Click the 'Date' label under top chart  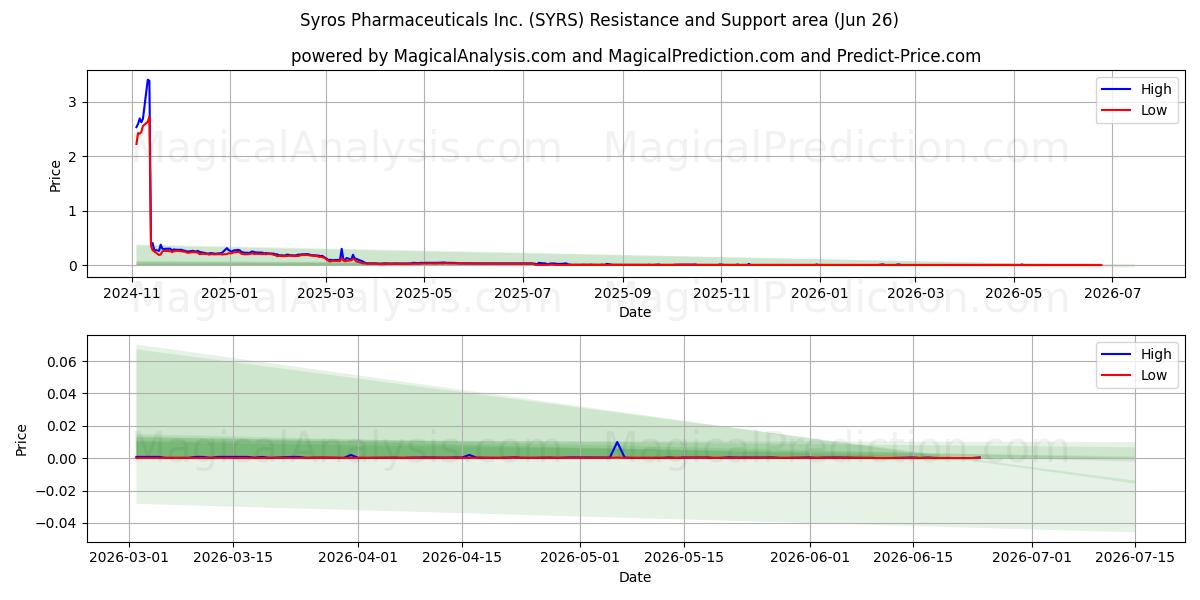635,312
